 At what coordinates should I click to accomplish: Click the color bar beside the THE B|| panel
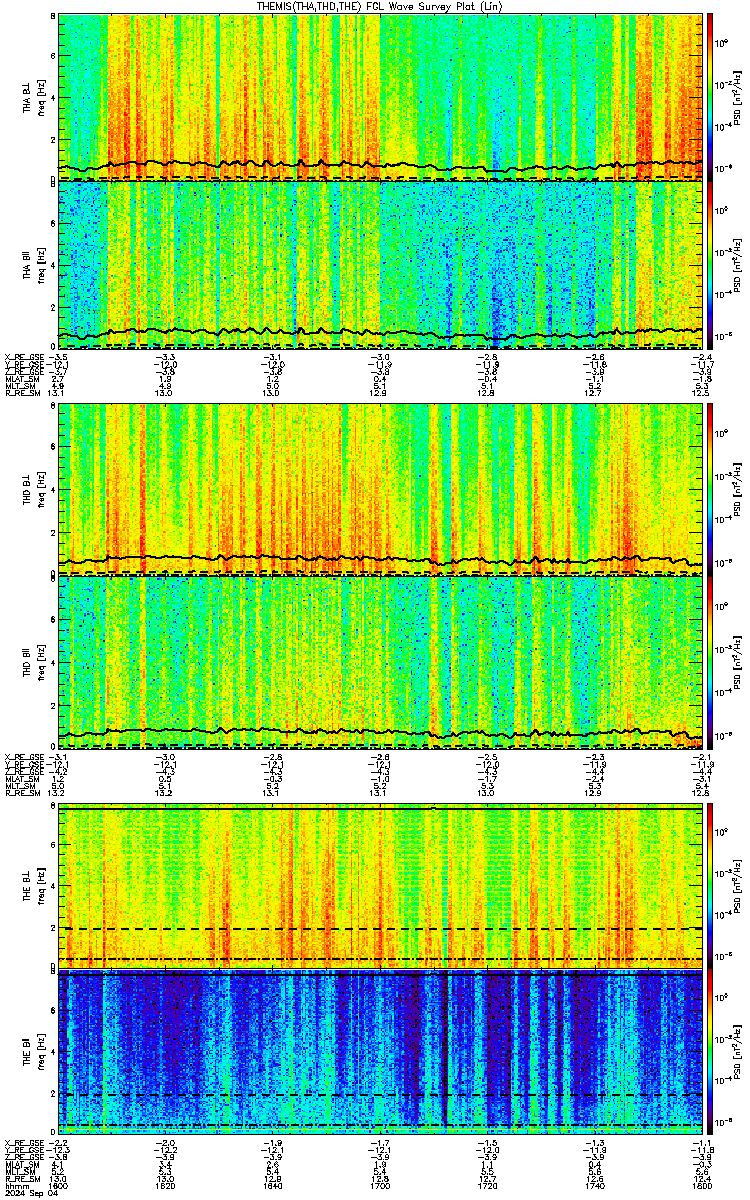710,1053
